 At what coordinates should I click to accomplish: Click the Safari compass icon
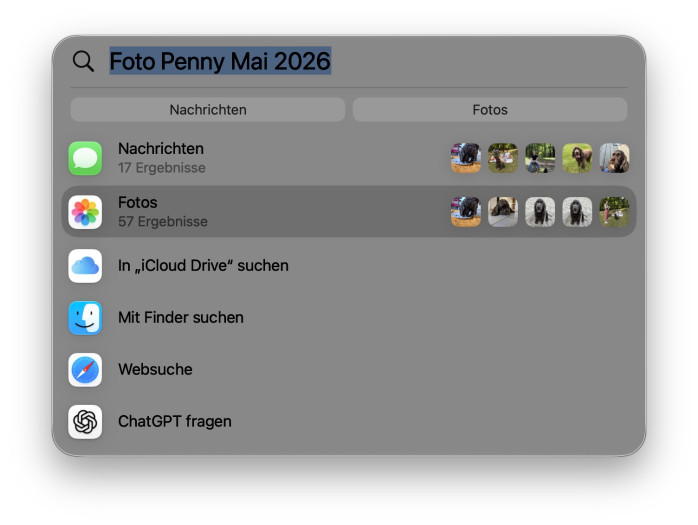click(85, 370)
